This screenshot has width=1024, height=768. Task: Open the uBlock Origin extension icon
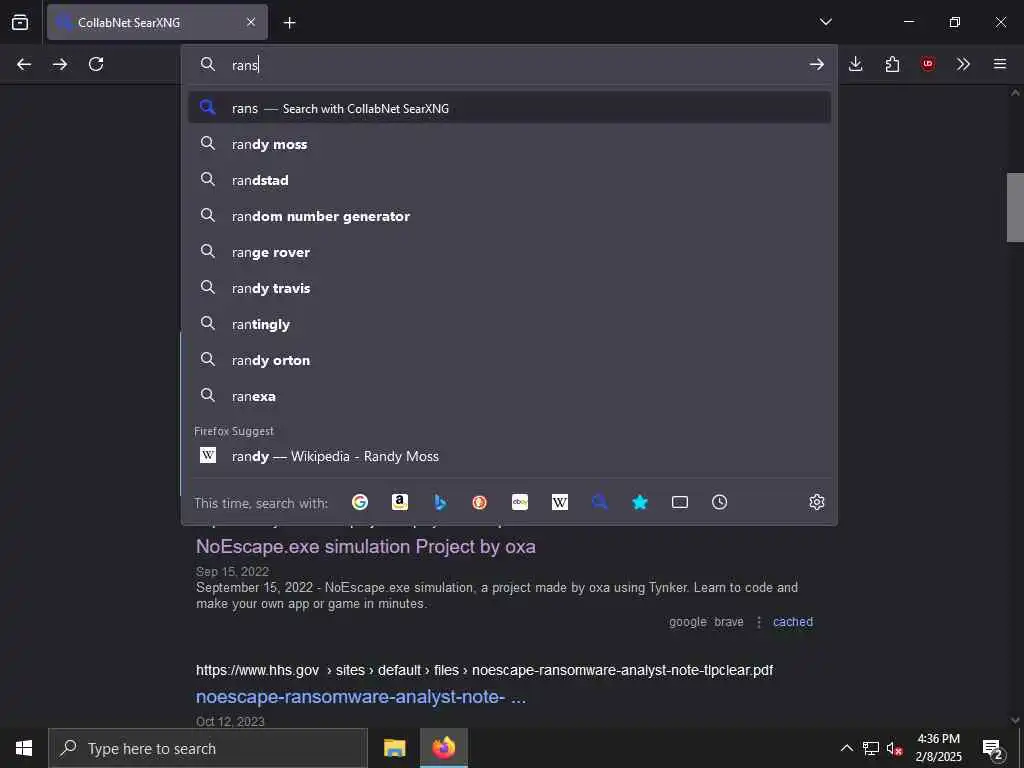tap(928, 64)
